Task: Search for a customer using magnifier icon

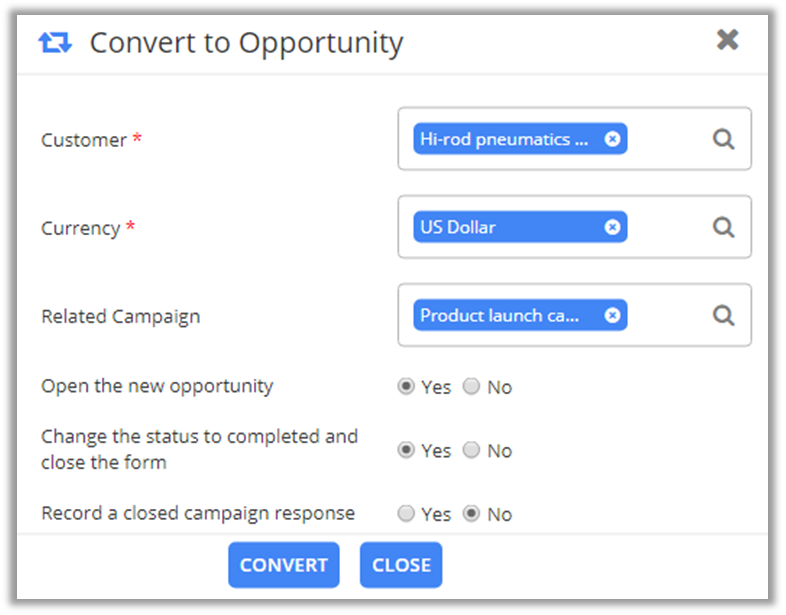Action: point(724,139)
